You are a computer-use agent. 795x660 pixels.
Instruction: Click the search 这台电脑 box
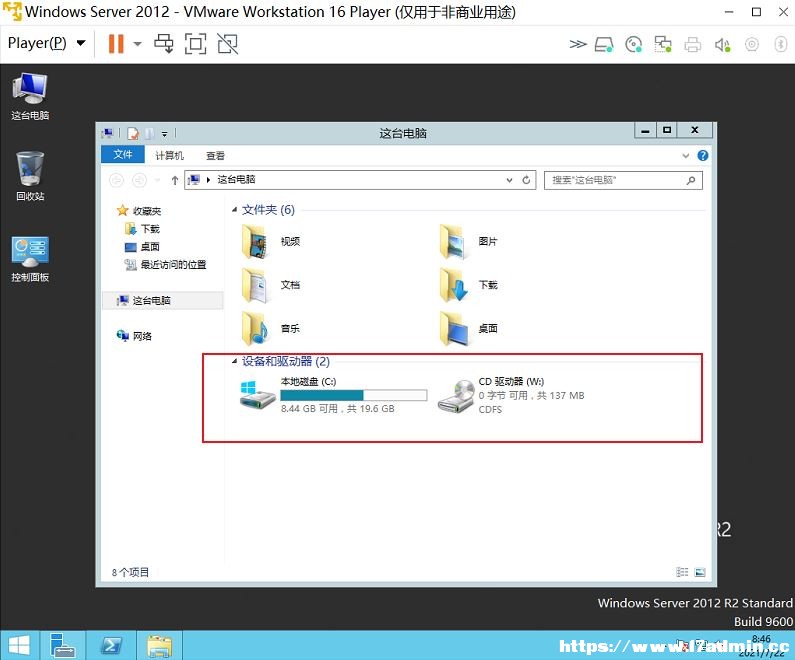click(623, 180)
